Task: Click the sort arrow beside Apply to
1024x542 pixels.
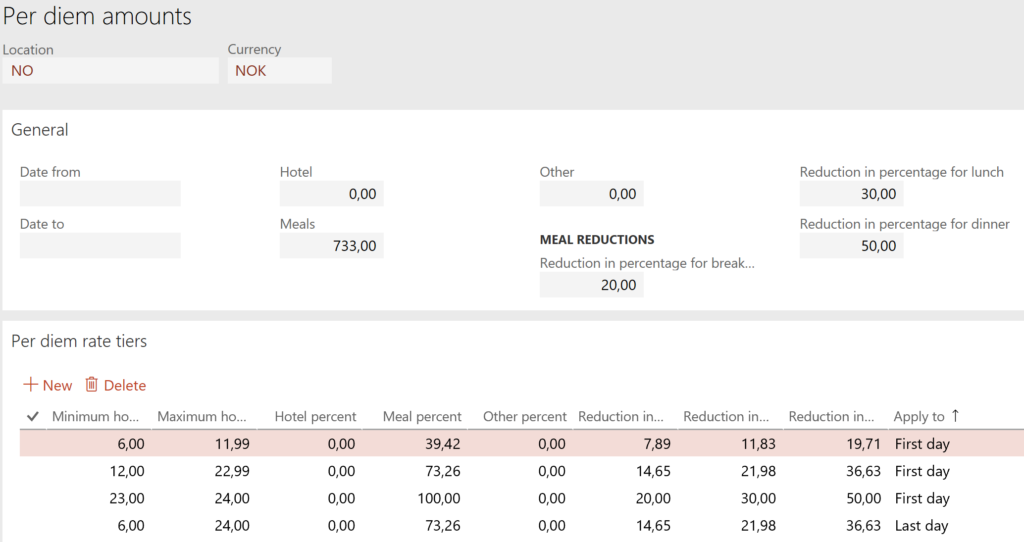Action: [x=955, y=415]
